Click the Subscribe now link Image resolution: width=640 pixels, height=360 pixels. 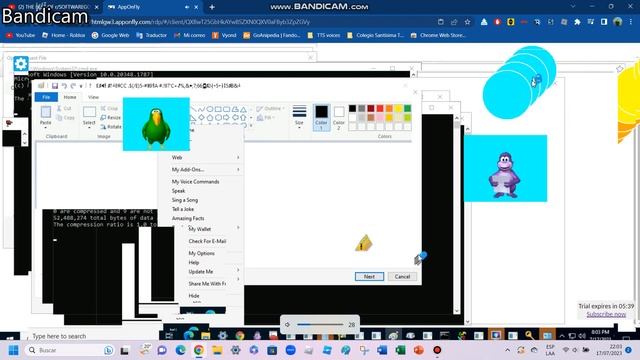(x=606, y=314)
